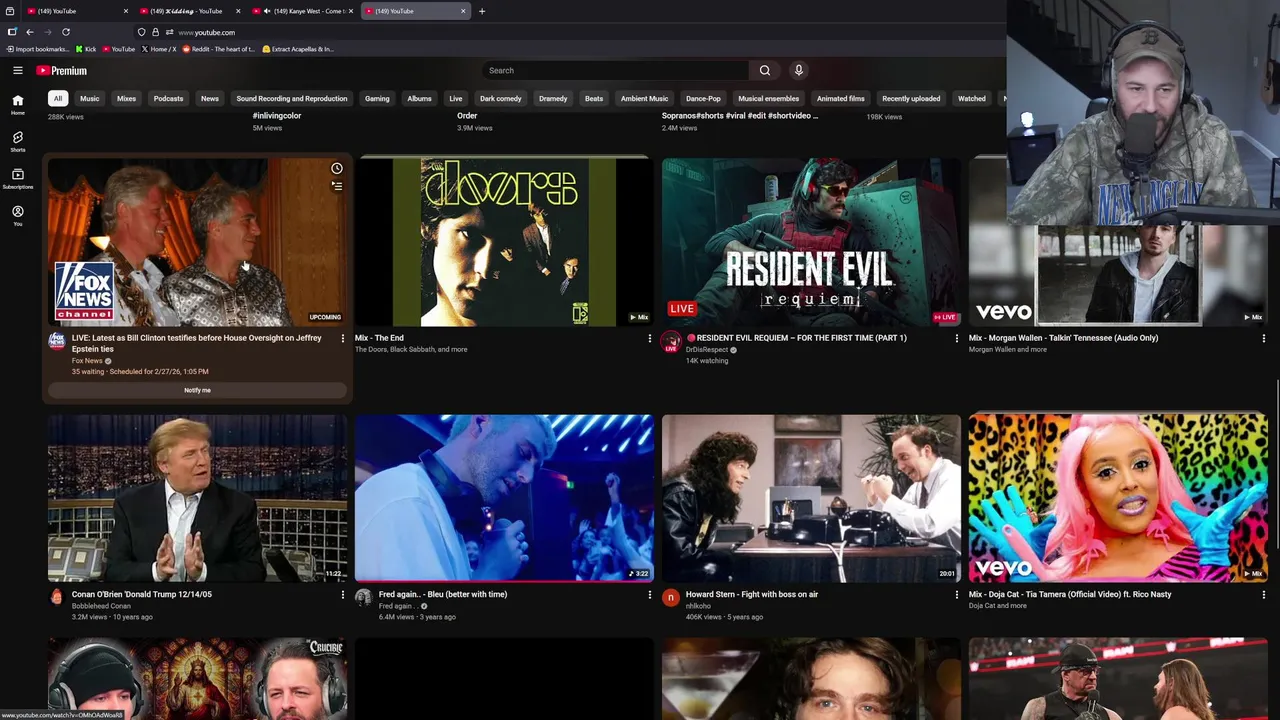Open Fox News channel avatar
1280x720 pixels.
click(57, 341)
